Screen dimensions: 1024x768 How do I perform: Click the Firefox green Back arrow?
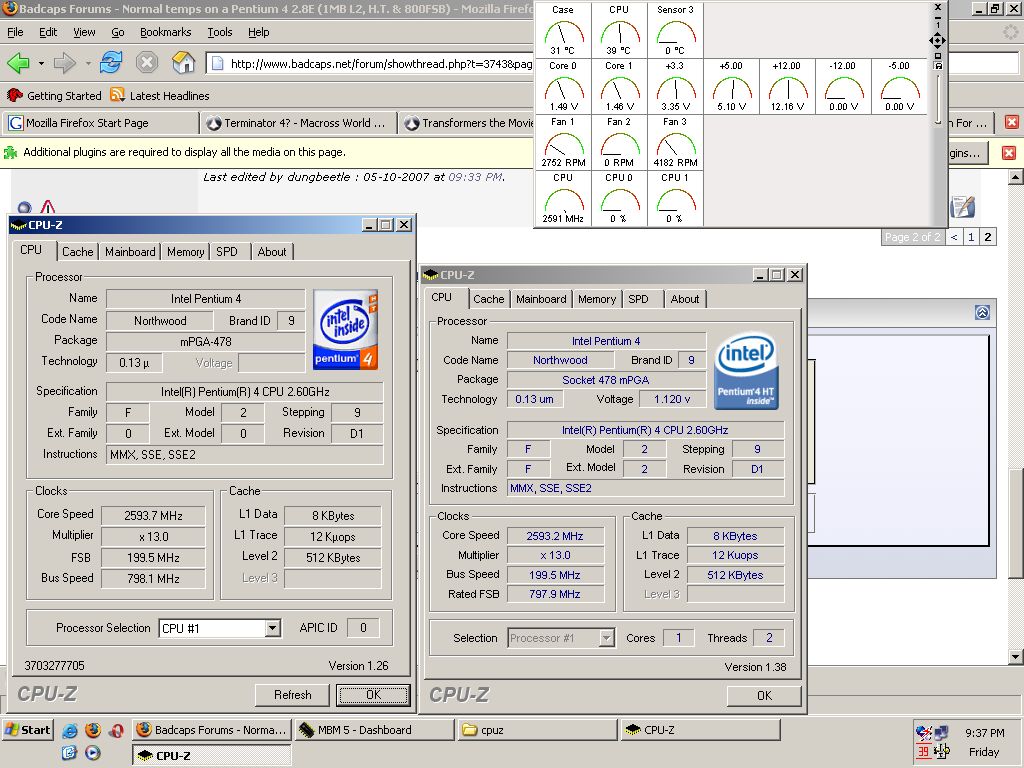tap(18, 64)
